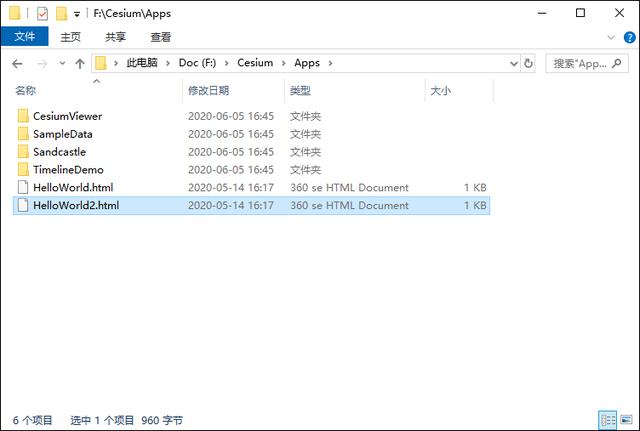Go up one folder level
640x431 pixels.
[x=80, y=64]
